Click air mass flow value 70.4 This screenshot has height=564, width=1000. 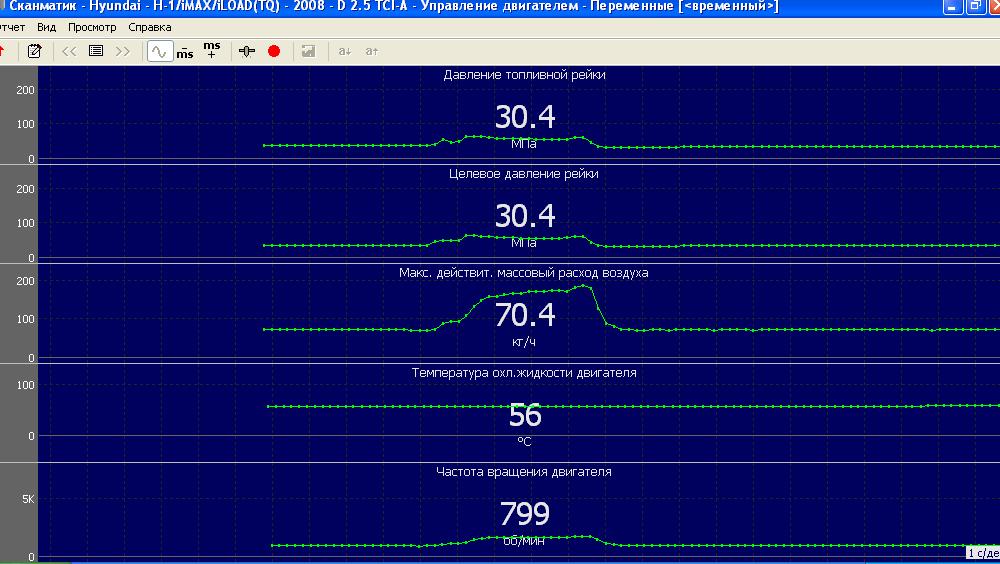tap(525, 315)
